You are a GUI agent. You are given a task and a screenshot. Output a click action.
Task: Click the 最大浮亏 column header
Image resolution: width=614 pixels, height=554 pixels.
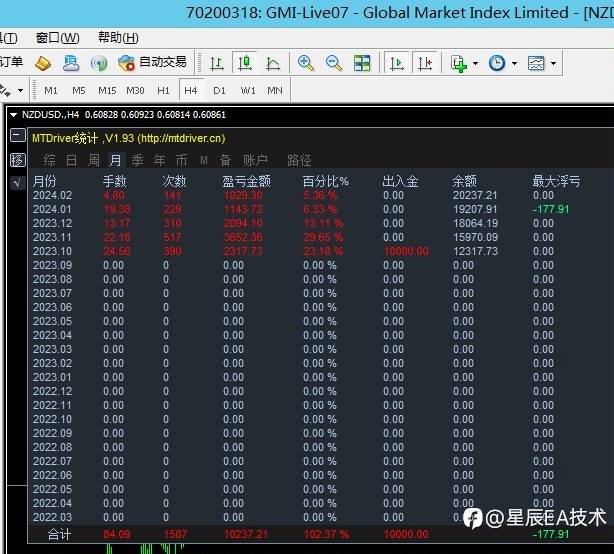[556, 181]
